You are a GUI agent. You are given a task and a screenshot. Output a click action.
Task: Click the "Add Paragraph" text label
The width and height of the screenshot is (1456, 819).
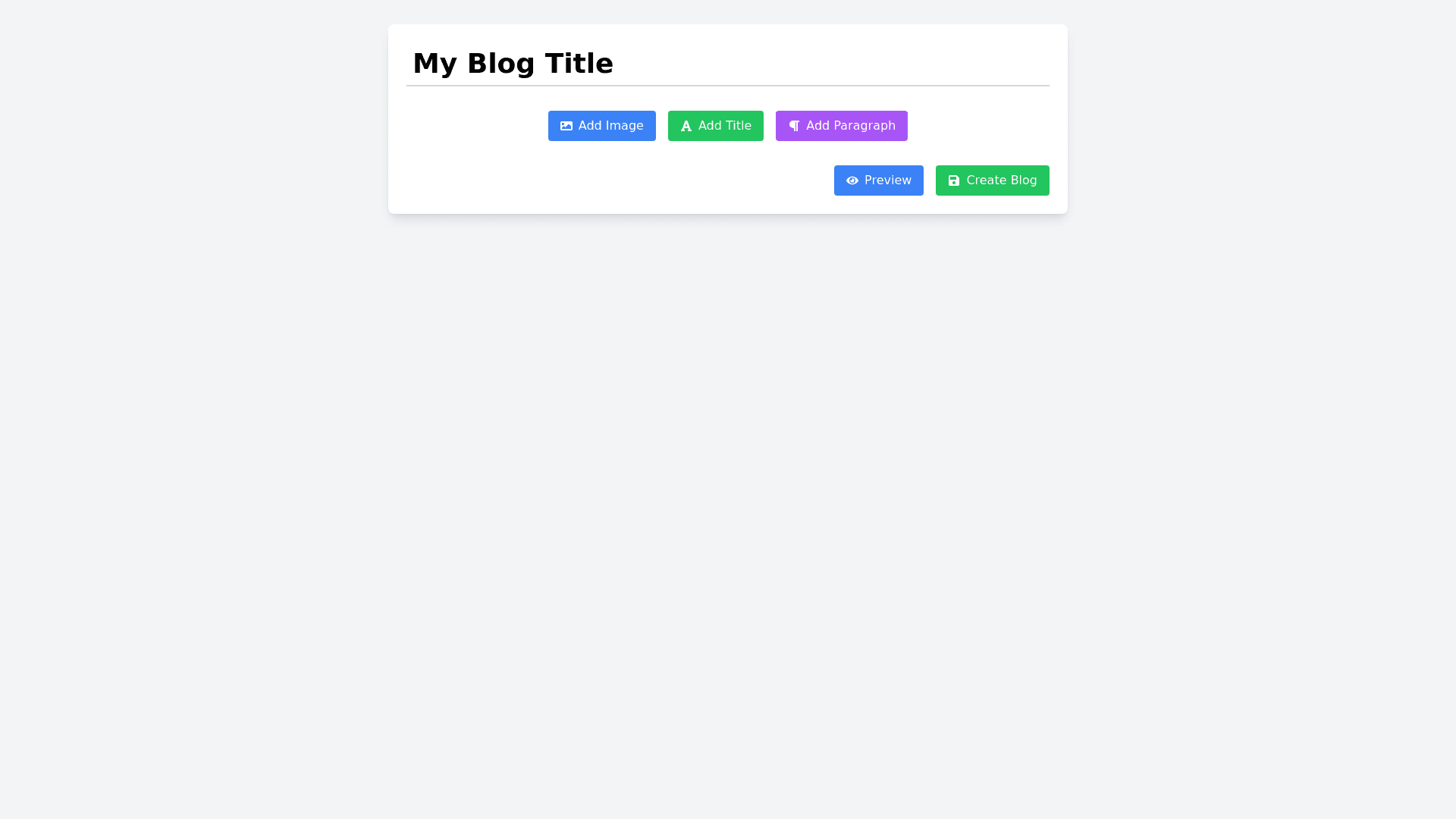click(x=850, y=126)
